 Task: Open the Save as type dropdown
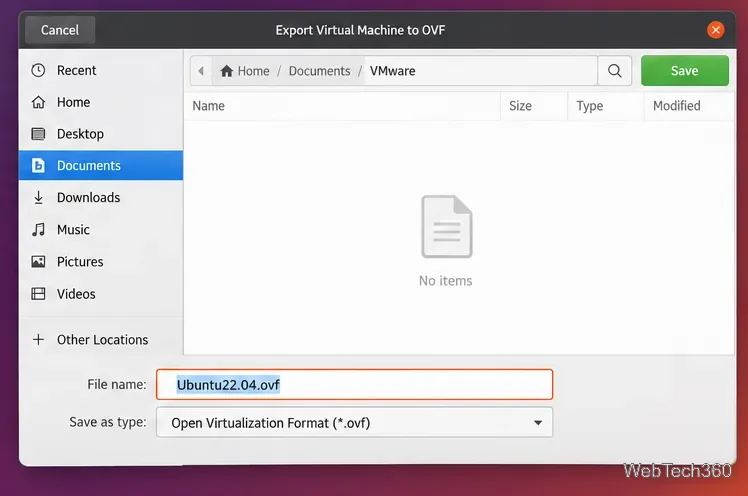(354, 423)
